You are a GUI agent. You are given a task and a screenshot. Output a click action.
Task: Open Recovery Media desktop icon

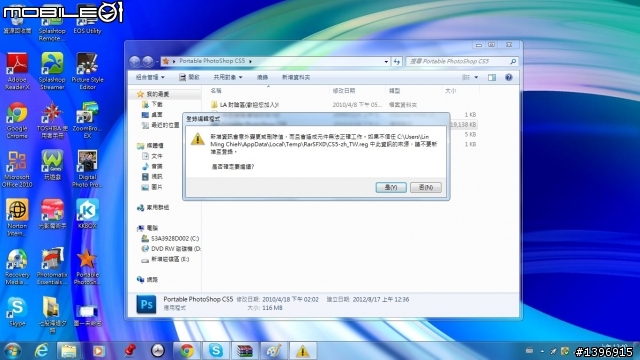coord(17,266)
